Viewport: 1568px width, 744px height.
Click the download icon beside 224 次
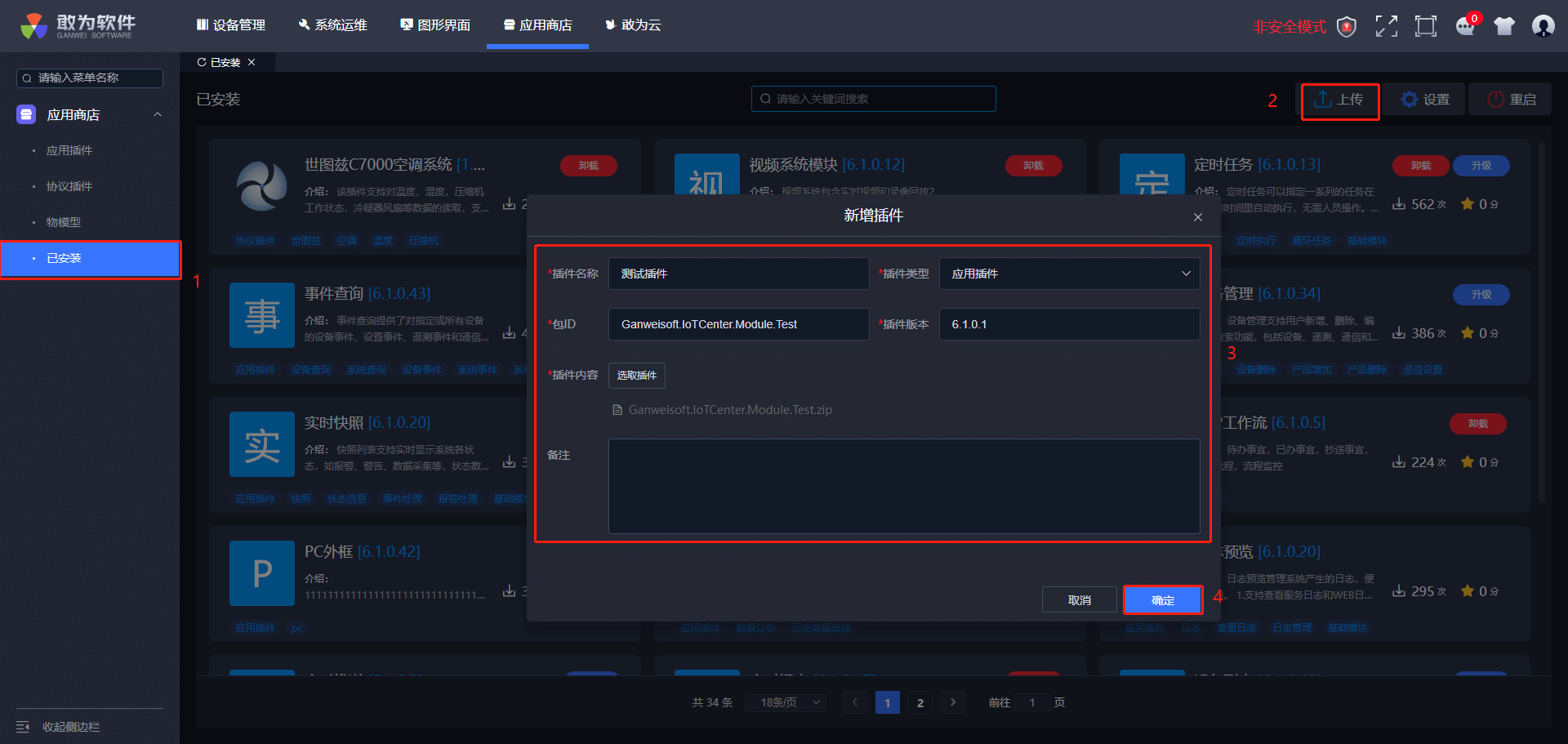point(1399,461)
